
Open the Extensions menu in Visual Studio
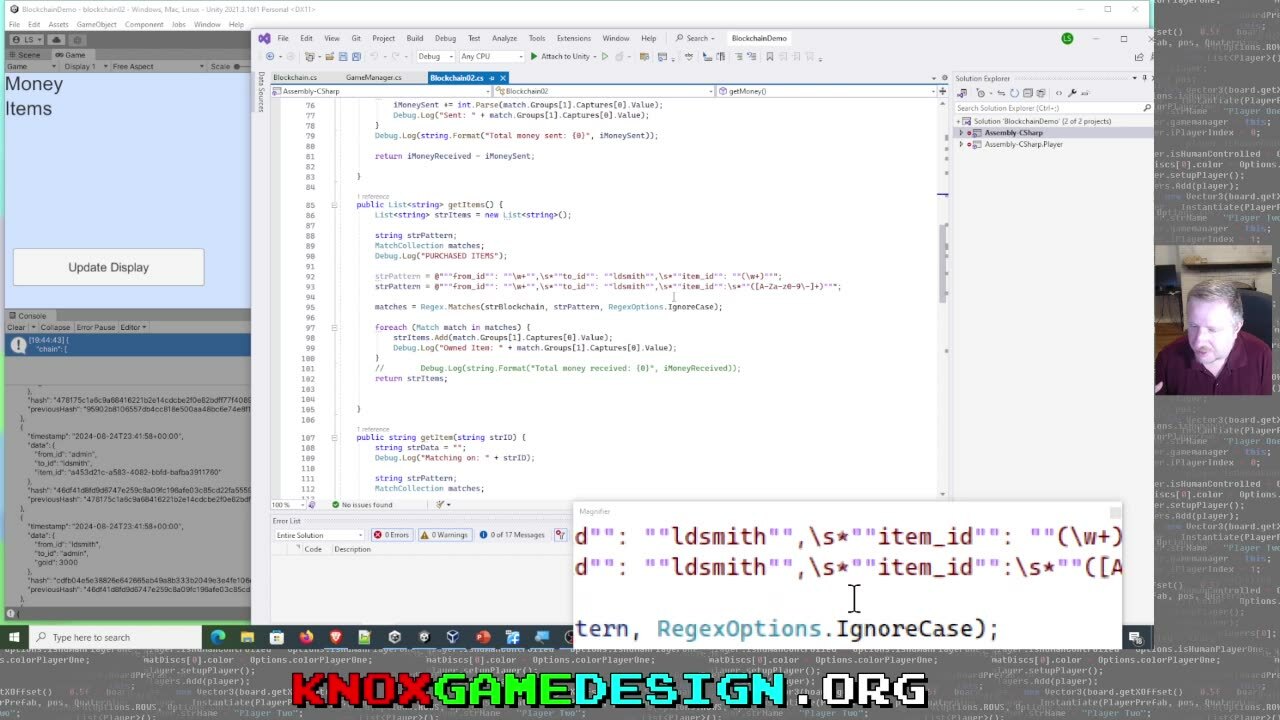tap(573, 38)
